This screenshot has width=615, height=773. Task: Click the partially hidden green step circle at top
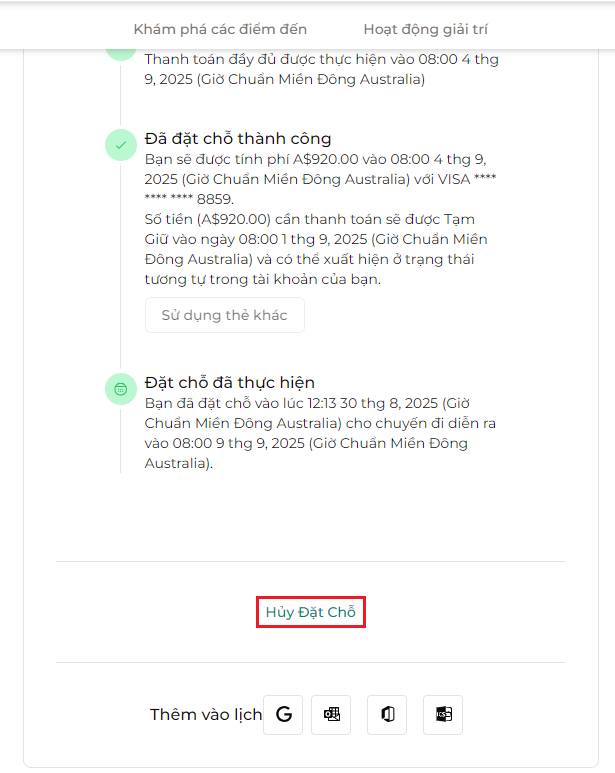pyautogui.click(x=121, y=55)
